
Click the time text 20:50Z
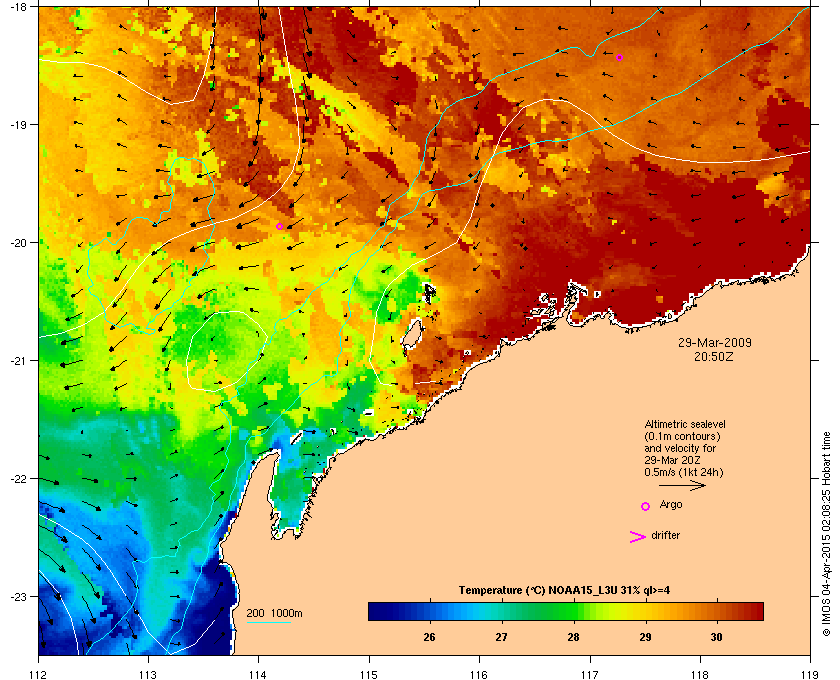(714, 356)
